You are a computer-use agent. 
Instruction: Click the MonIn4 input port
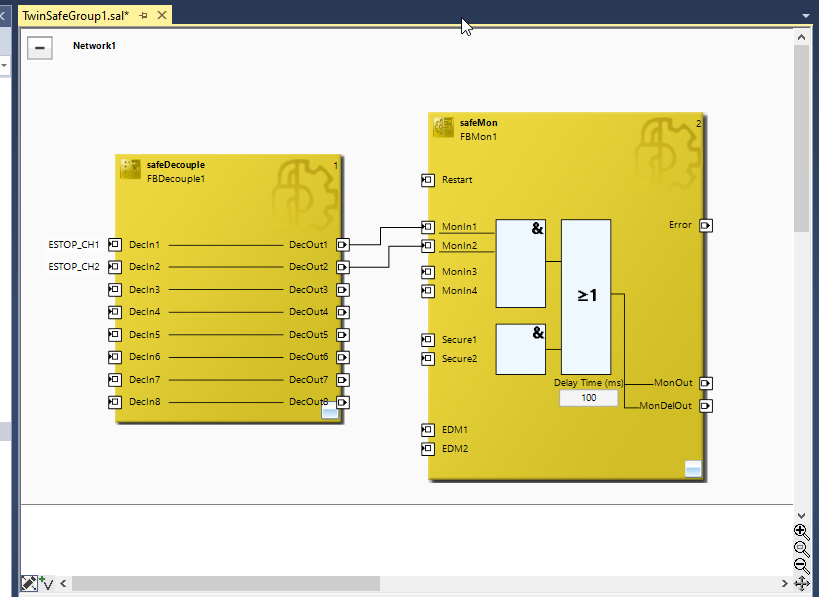(428, 290)
